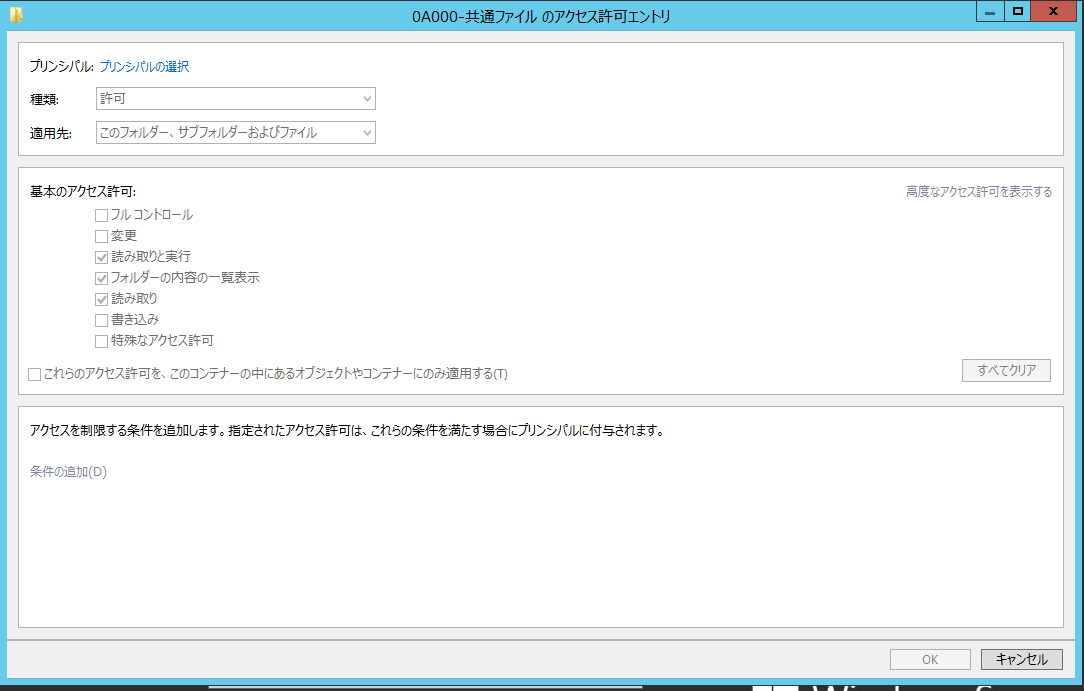
Task: Minimize the access permission entry window
Action: (990, 12)
